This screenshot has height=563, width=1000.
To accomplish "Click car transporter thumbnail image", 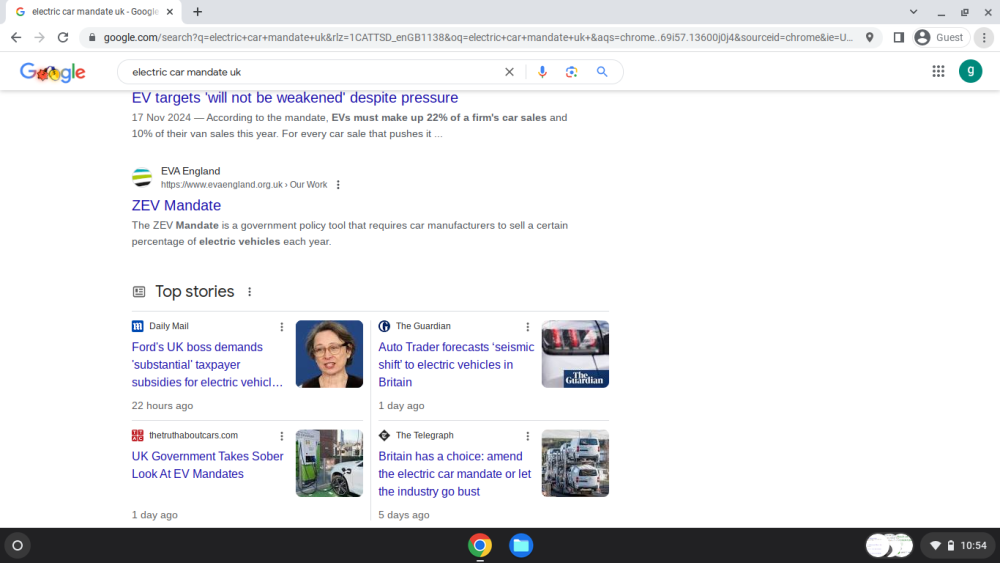I will (x=575, y=463).
